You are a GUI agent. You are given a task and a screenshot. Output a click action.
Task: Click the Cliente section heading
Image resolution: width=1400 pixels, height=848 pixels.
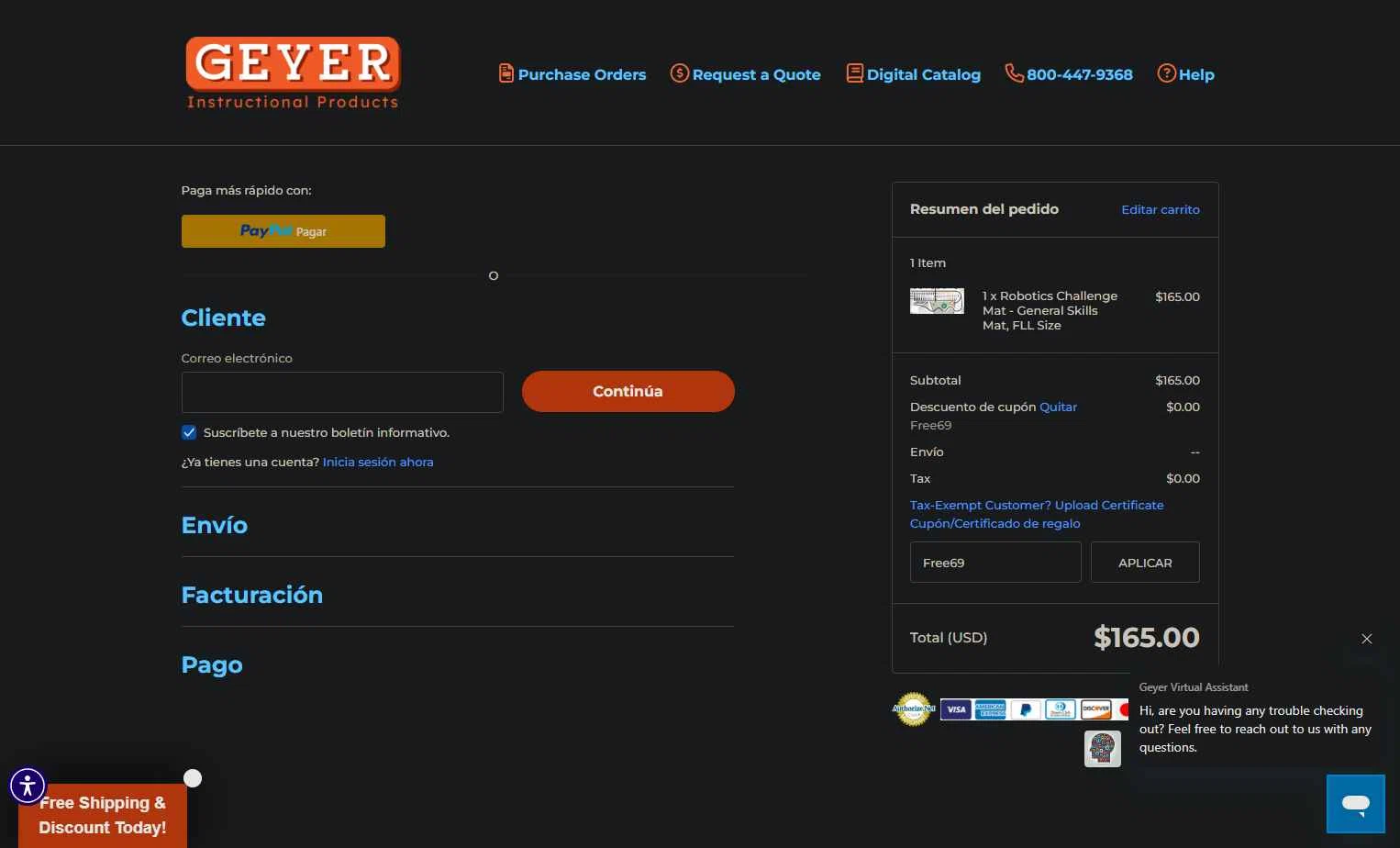pos(224,318)
